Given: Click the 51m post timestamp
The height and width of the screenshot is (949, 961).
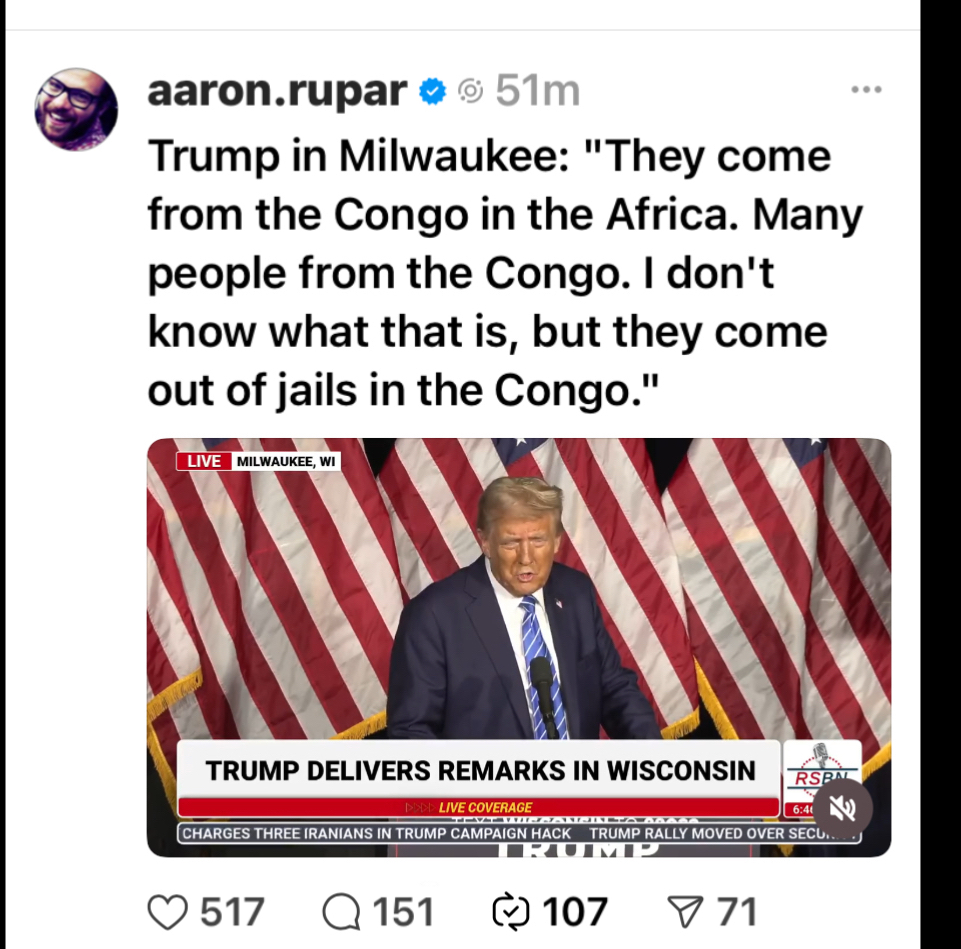Looking at the screenshot, I should point(537,91).
